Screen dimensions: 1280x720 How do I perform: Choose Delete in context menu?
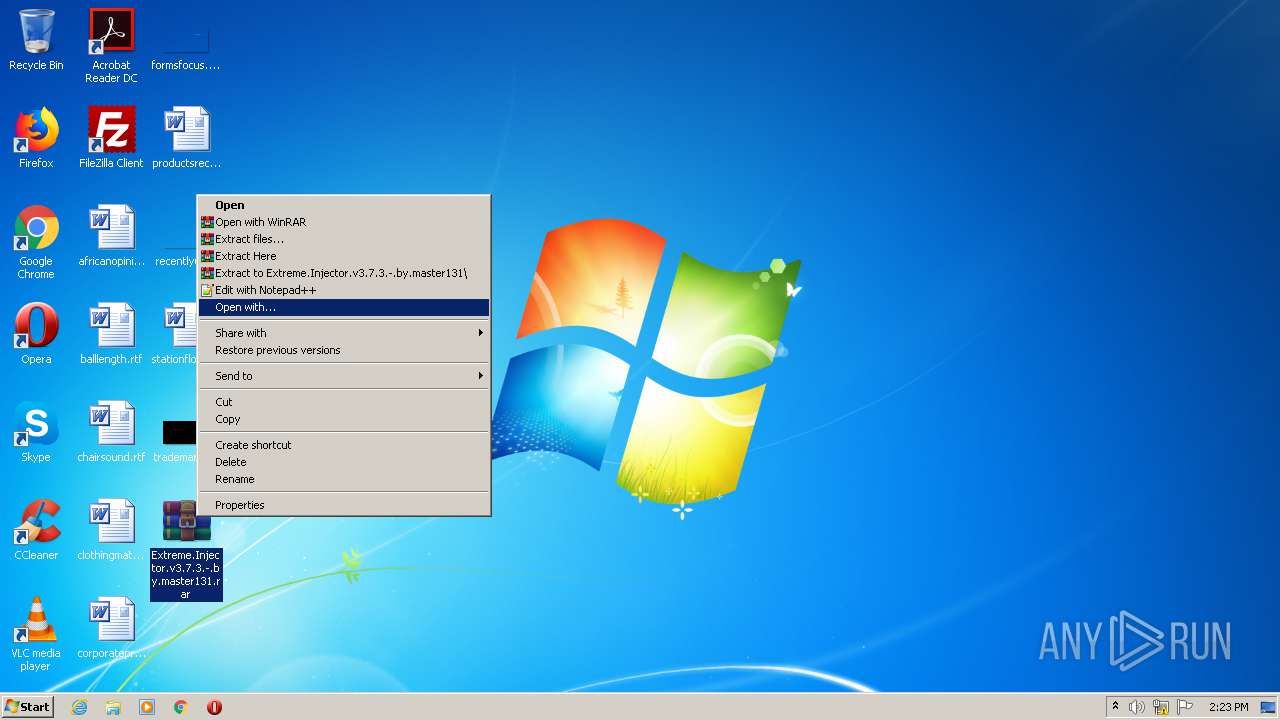344,462
